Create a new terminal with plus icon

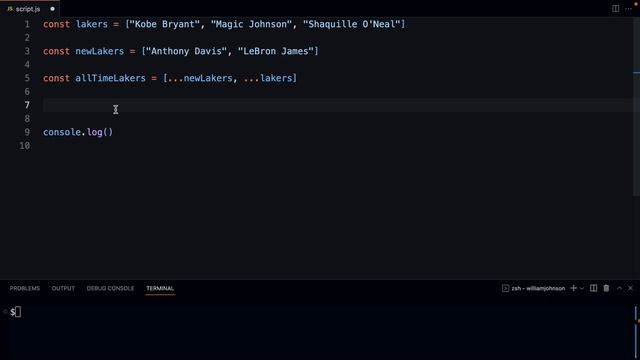pyautogui.click(x=573, y=288)
